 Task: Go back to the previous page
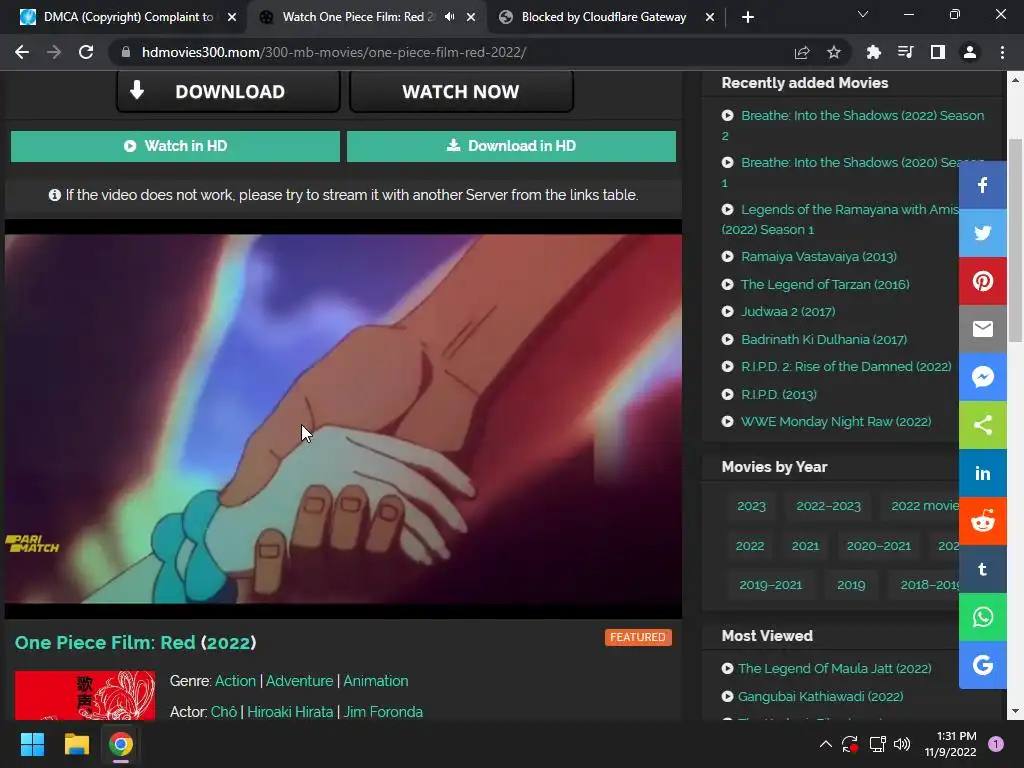click(22, 52)
